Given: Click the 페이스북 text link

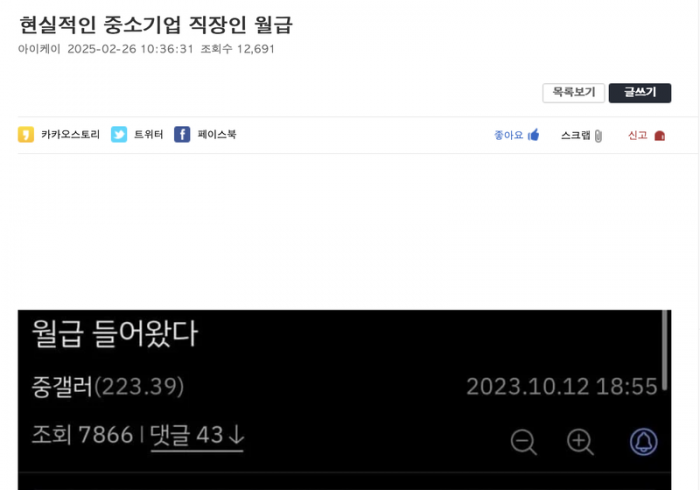Looking at the screenshot, I should coord(217,134).
